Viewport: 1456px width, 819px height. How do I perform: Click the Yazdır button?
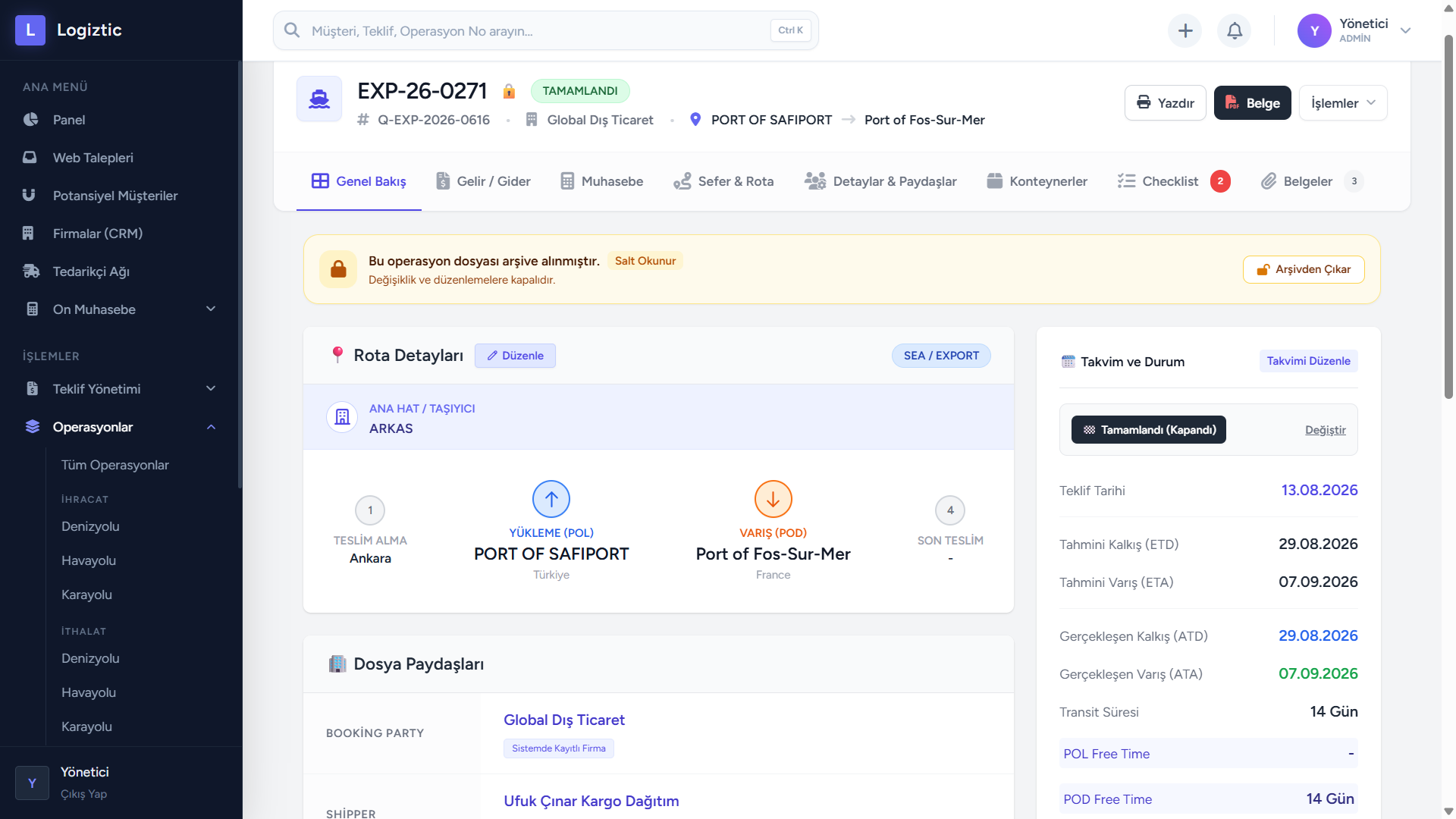coord(1166,103)
